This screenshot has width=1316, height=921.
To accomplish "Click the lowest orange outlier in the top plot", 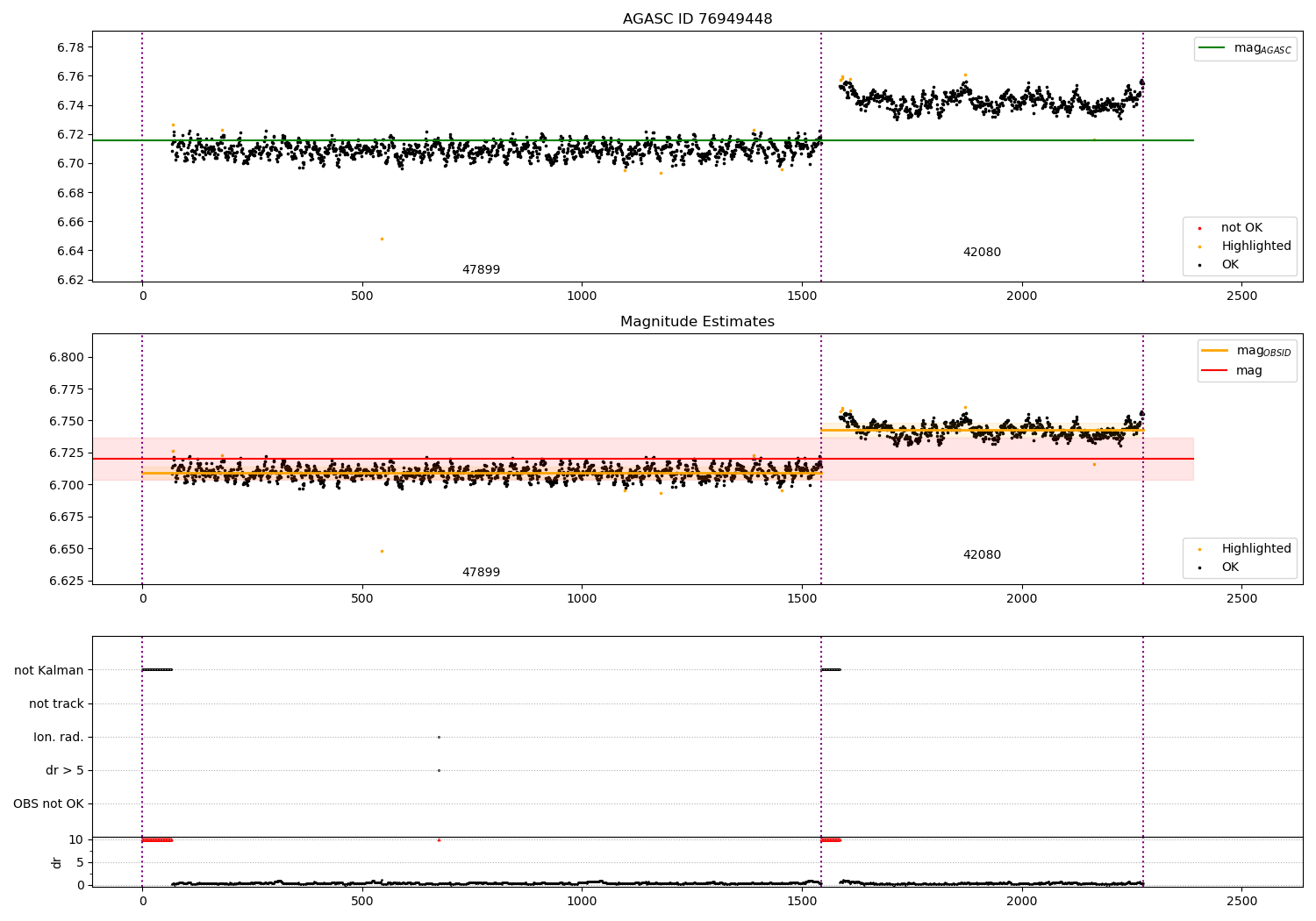I will (x=382, y=239).
